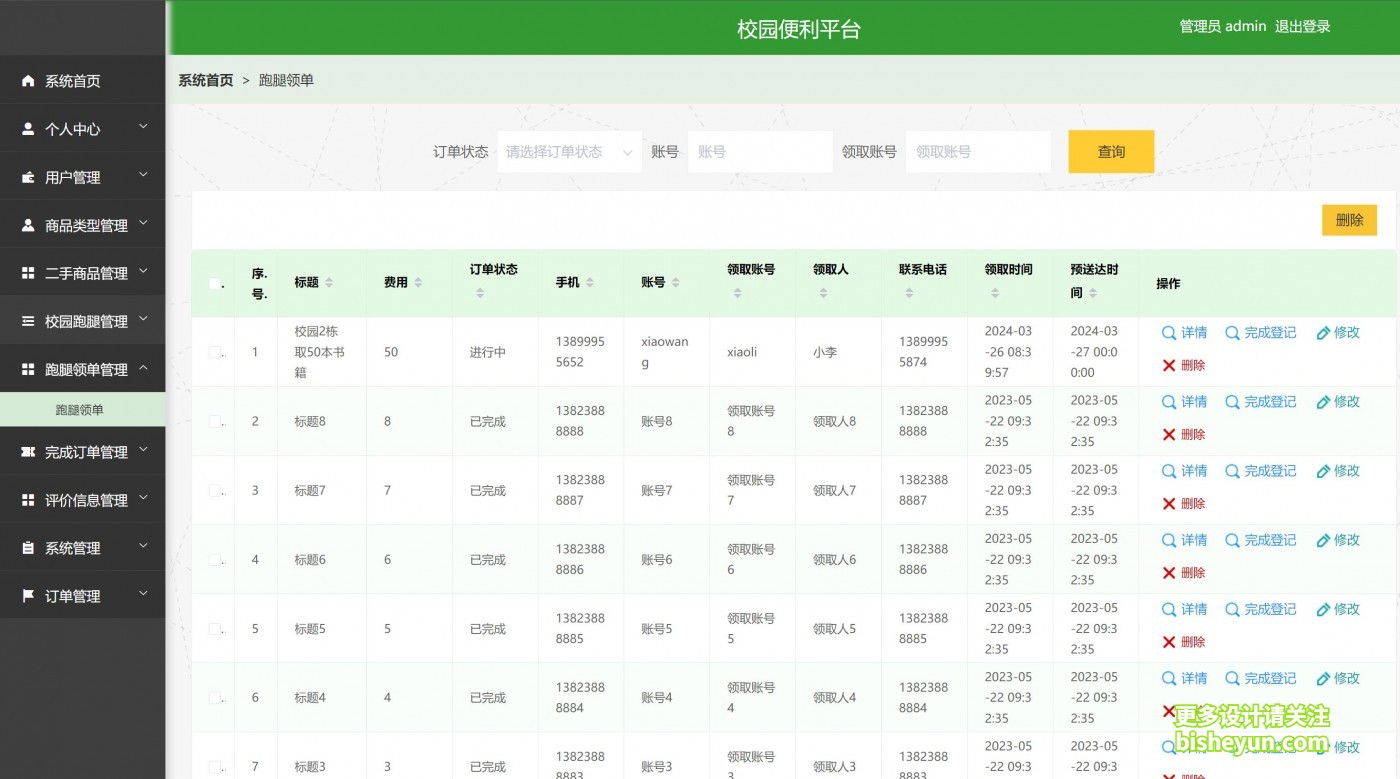This screenshot has width=1400, height=779.
Task: Expand the 用户管理 menu chevron
Action: (x=143, y=175)
